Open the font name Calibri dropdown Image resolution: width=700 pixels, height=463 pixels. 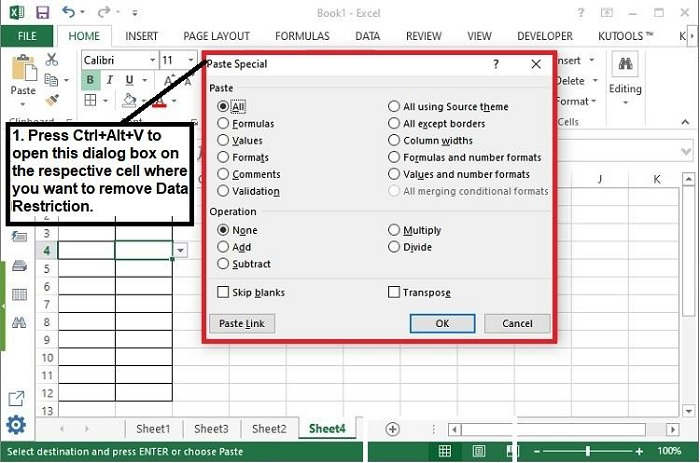pos(152,60)
